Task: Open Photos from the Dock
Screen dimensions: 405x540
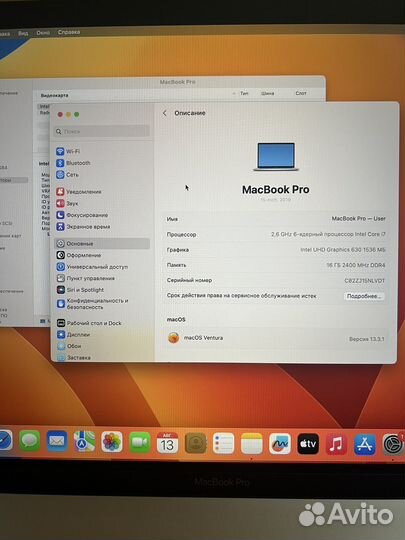Action: coord(112,442)
